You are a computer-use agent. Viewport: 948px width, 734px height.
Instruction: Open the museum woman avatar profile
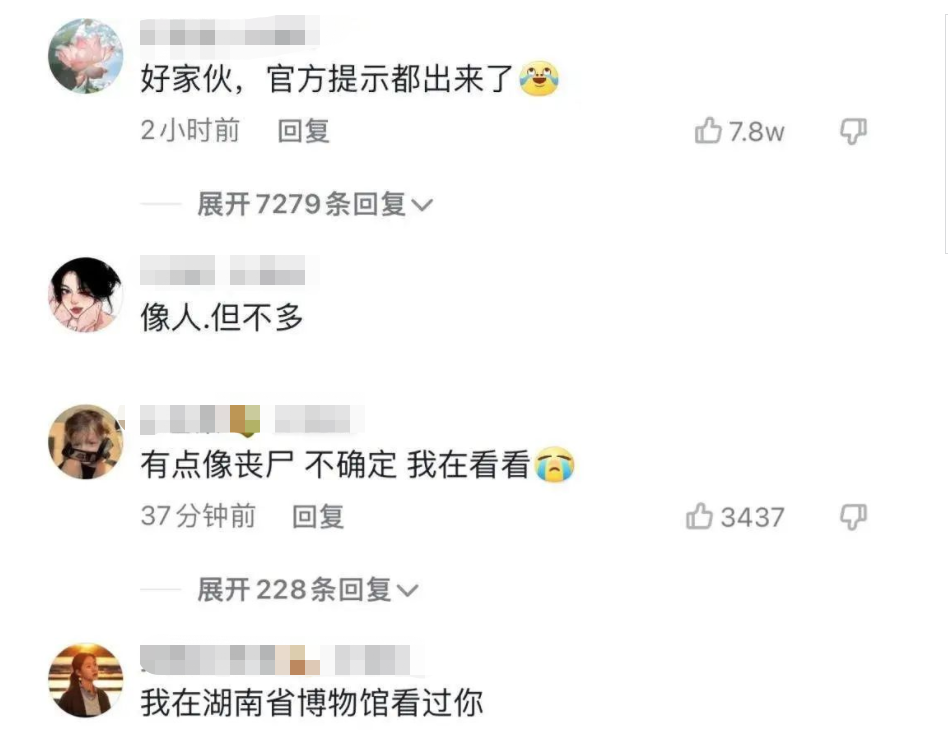[x=85, y=680]
